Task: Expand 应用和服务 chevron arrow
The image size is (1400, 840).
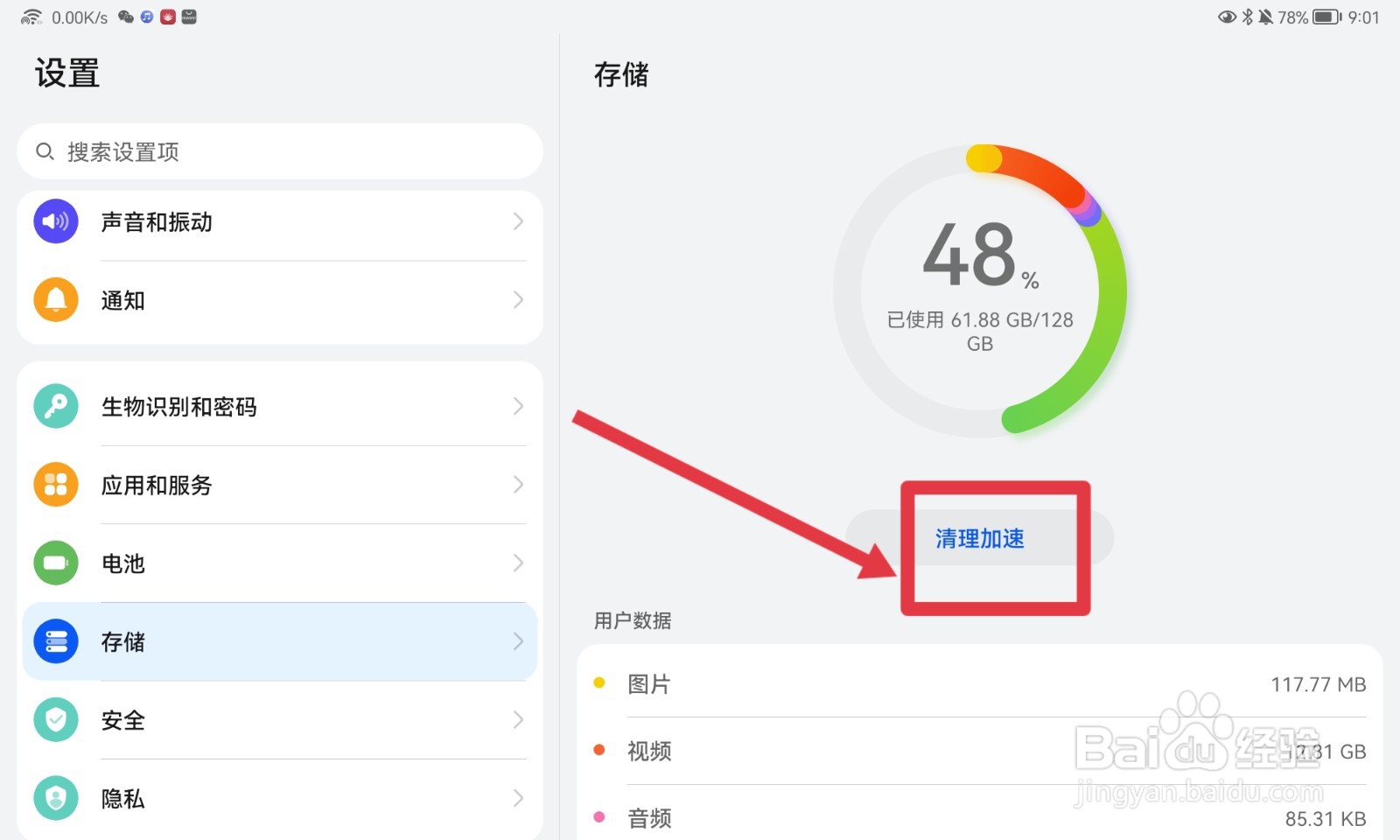Action: tap(518, 485)
